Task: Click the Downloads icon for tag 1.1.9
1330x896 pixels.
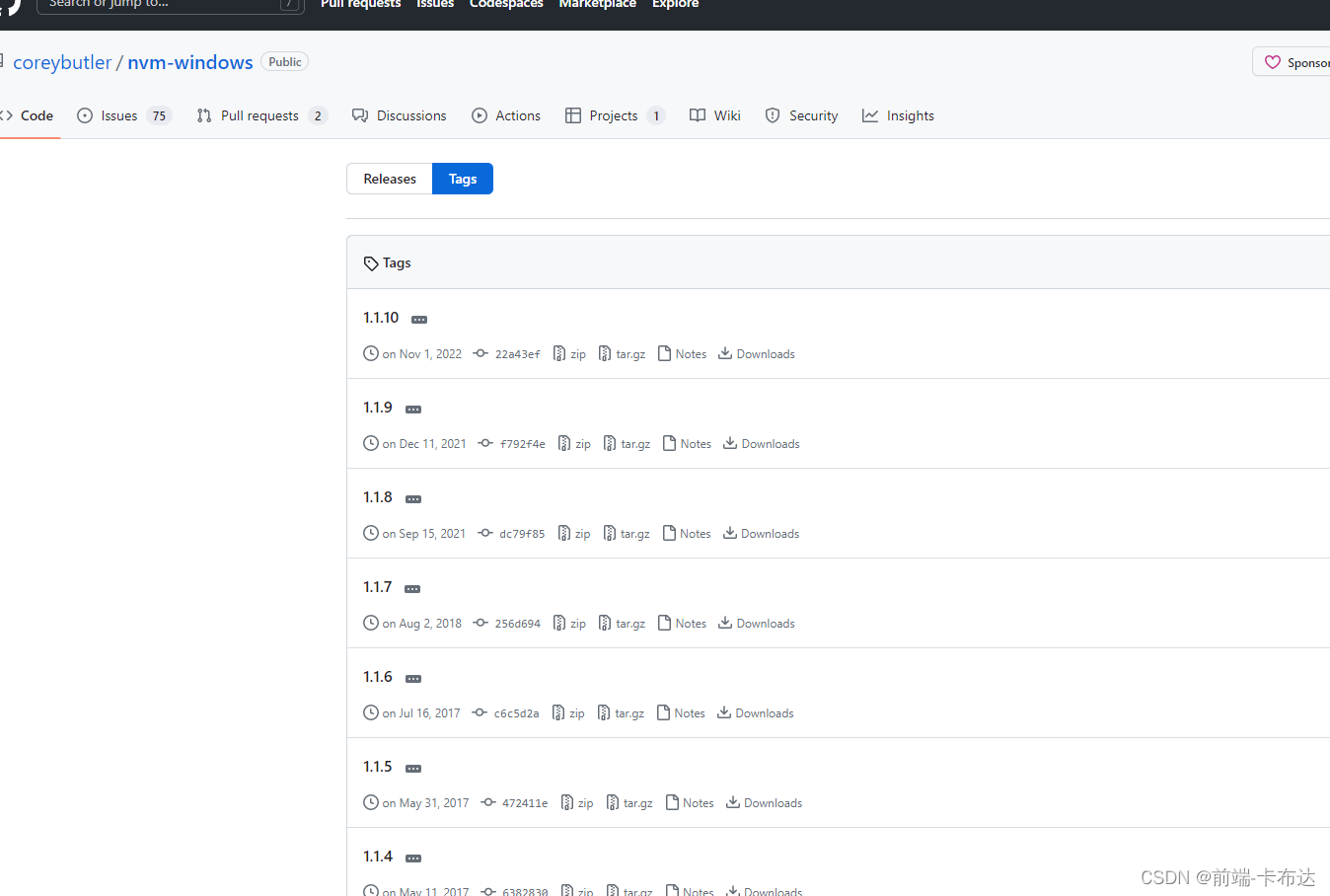Action: pyautogui.click(x=730, y=443)
